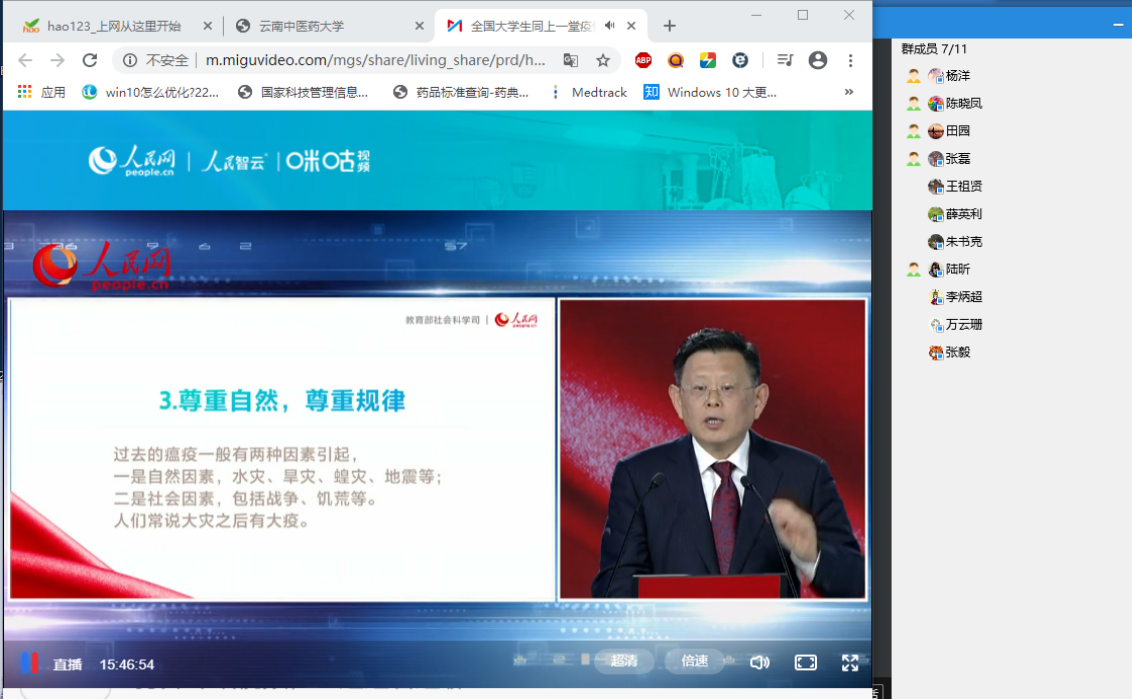Open the 倍速 playback speed menu
This screenshot has width=1132, height=700.
[x=695, y=661]
